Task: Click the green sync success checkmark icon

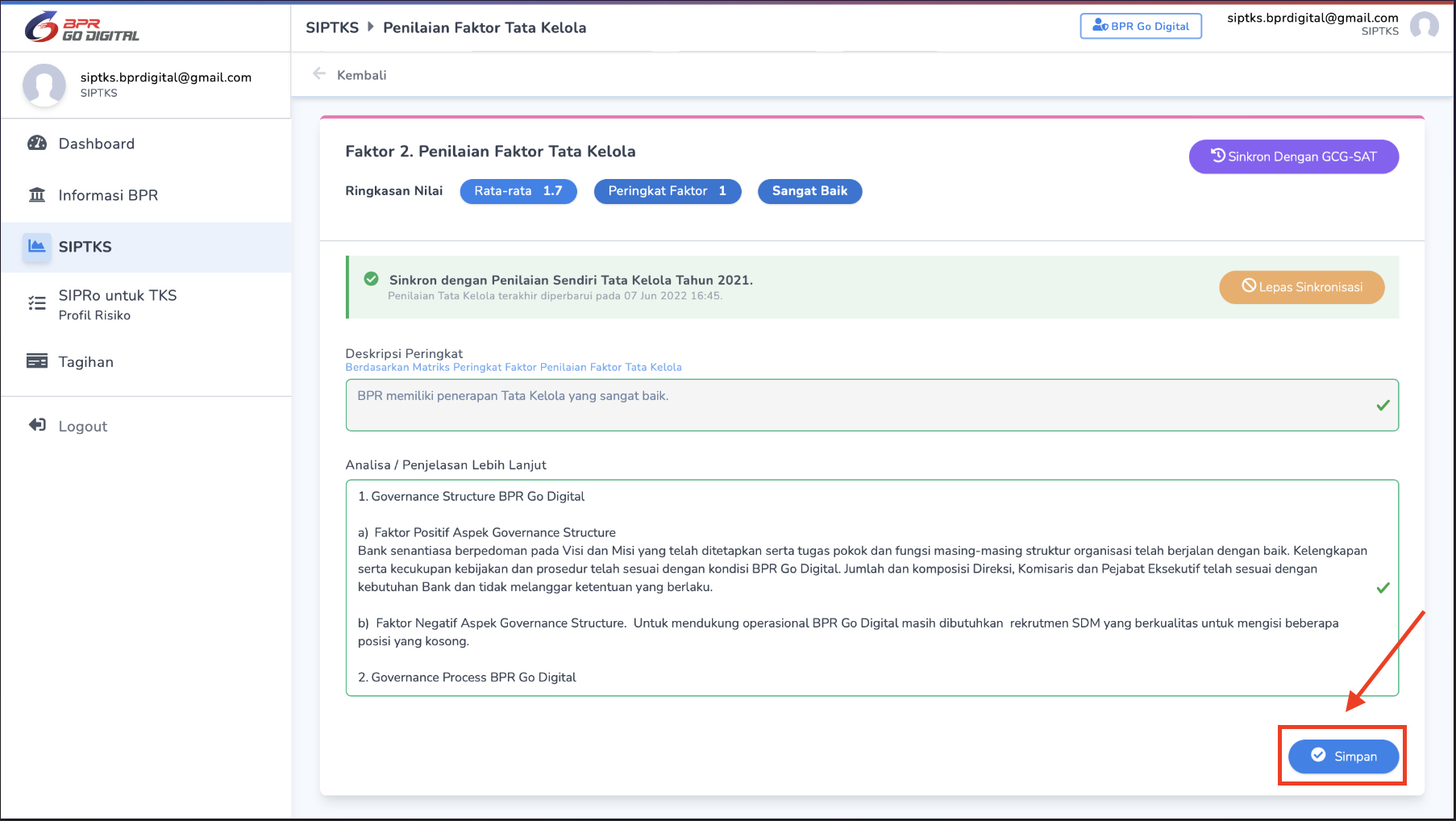Action: pos(371,279)
